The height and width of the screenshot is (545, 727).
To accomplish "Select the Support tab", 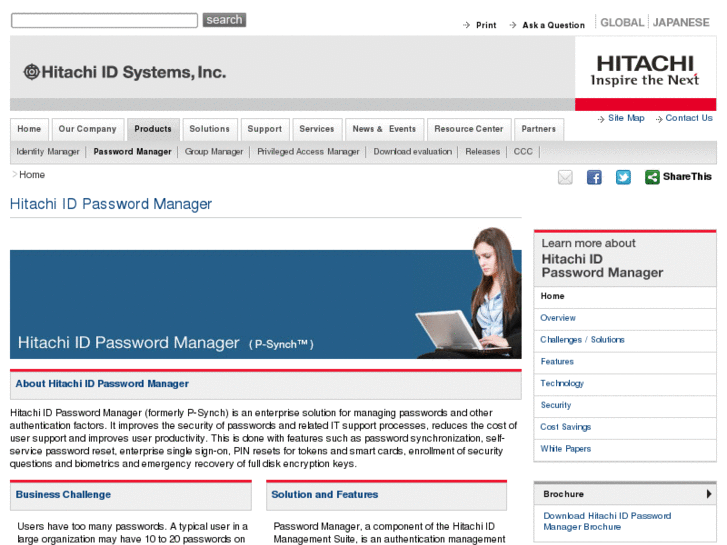I will point(265,129).
